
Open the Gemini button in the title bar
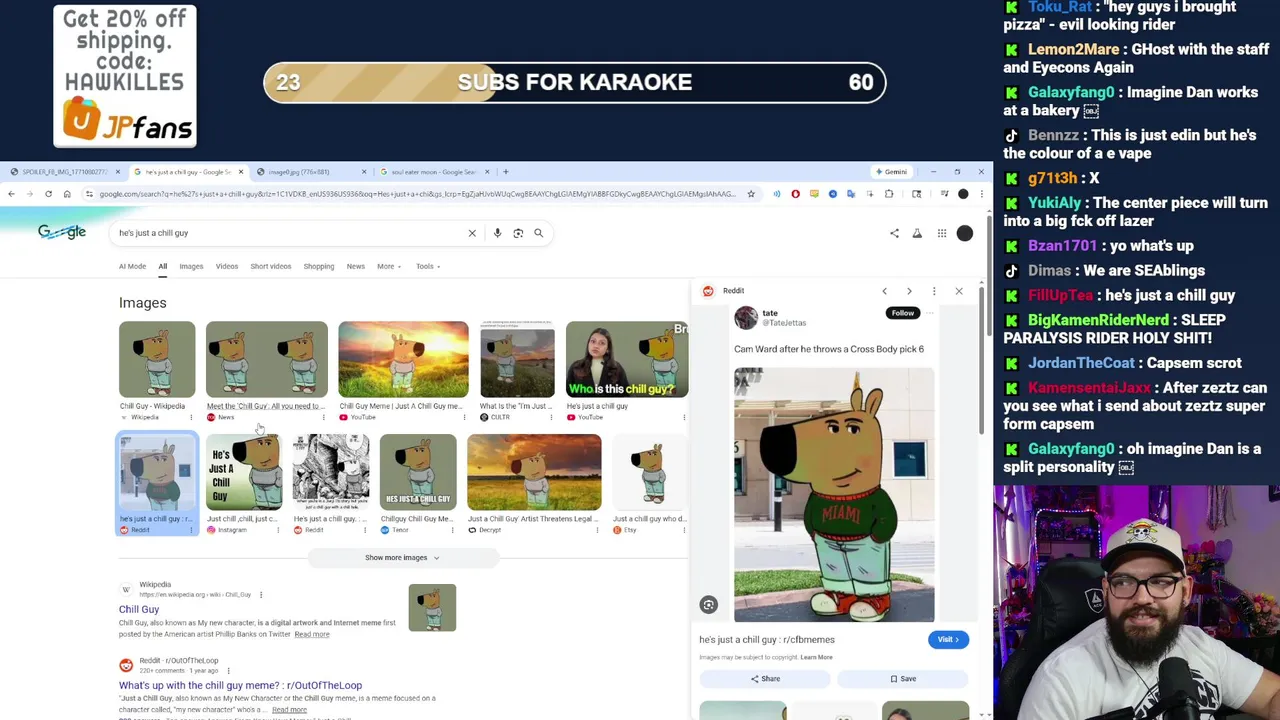tap(890, 172)
